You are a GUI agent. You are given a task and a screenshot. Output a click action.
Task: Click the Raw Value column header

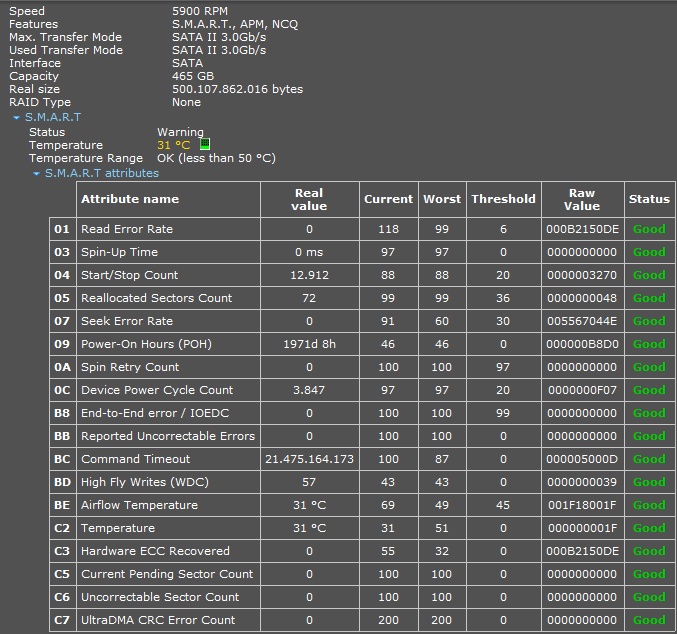[582, 199]
